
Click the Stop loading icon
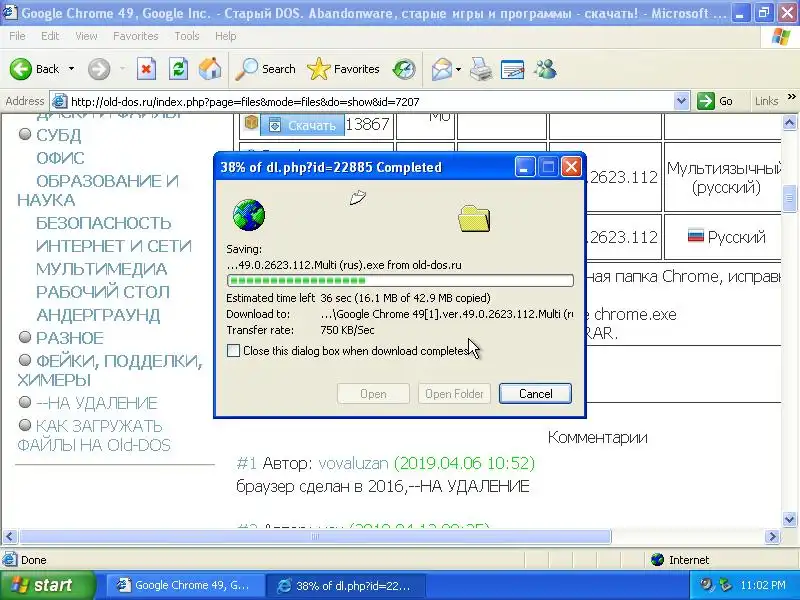146,69
